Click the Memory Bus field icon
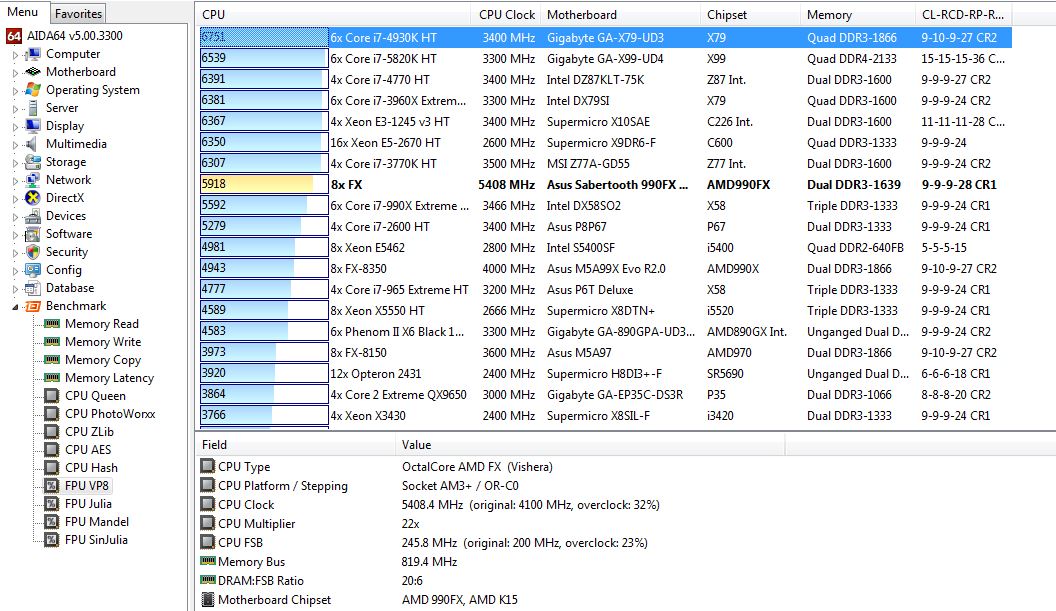 click(x=207, y=561)
